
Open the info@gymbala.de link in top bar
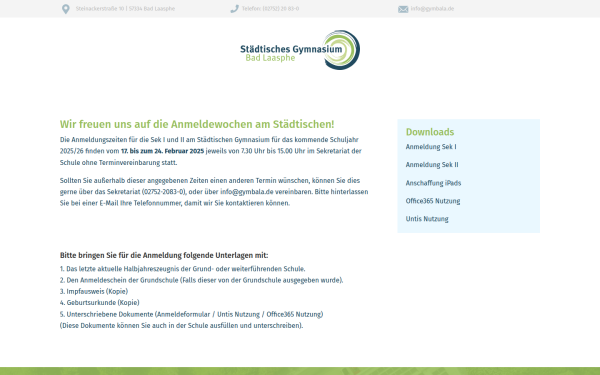click(432, 9)
